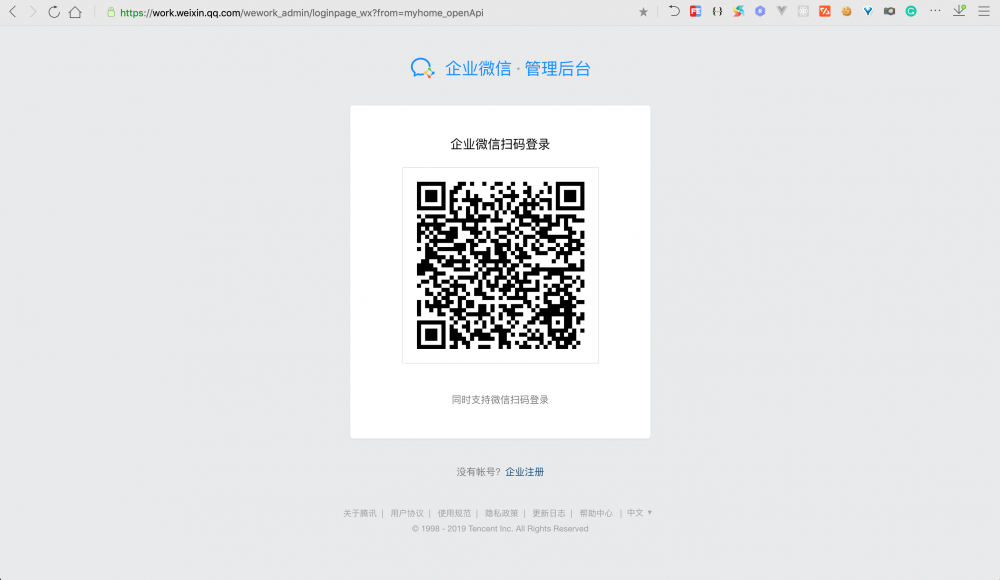The image size is (1000, 580).
Task: Show more extensions via three-dot icon
Action: [x=935, y=11]
